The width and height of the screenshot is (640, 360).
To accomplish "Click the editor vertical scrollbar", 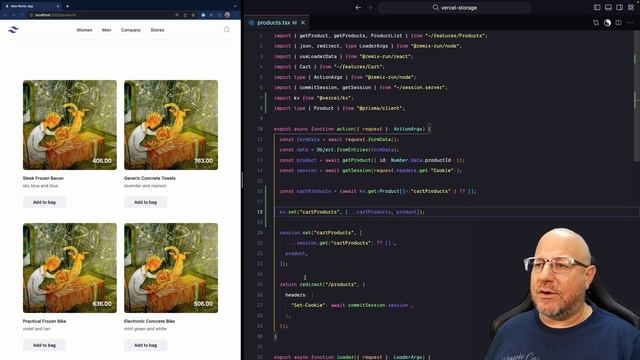I will pyautogui.click(x=637, y=96).
